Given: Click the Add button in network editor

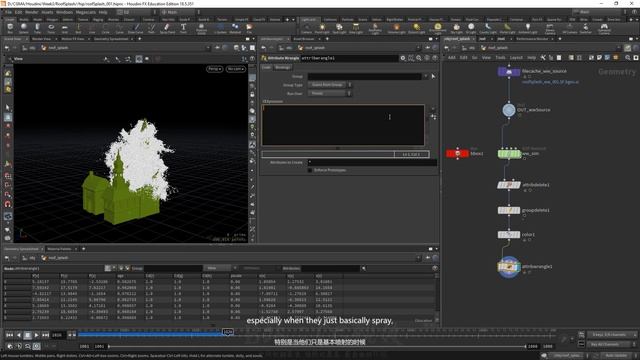Looking at the screenshot, I should point(451,58).
